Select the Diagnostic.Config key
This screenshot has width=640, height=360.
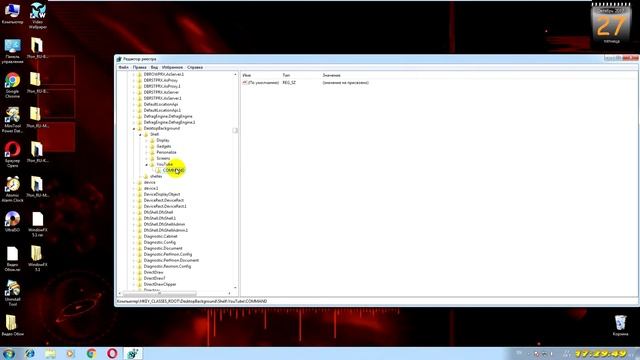tap(160, 242)
